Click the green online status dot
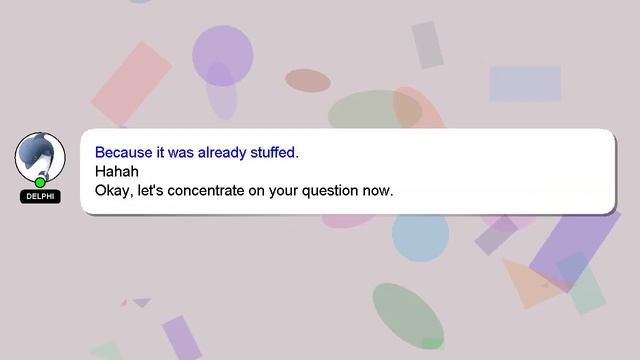640x360 pixels. (40, 182)
